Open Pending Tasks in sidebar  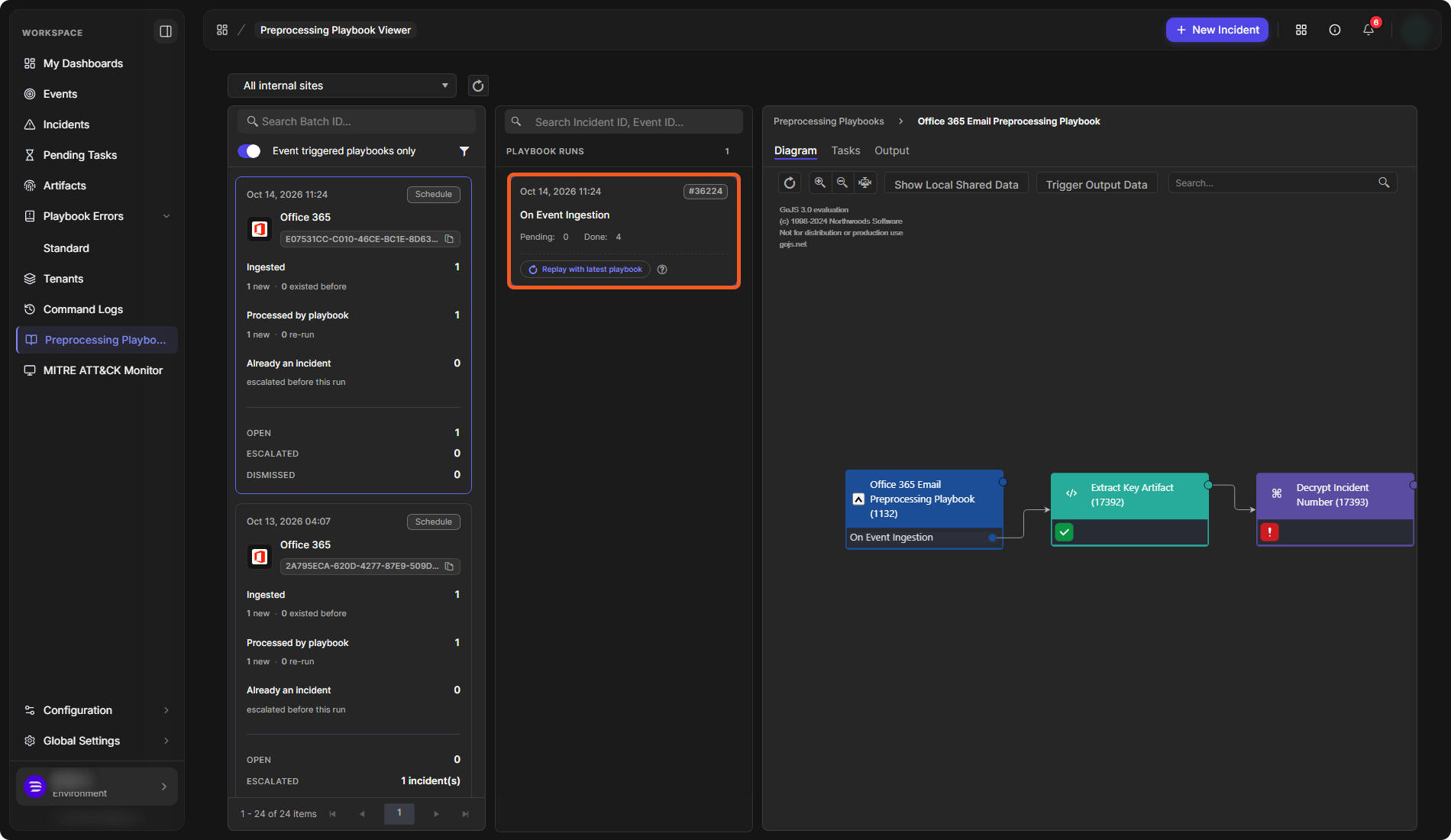coord(97,155)
